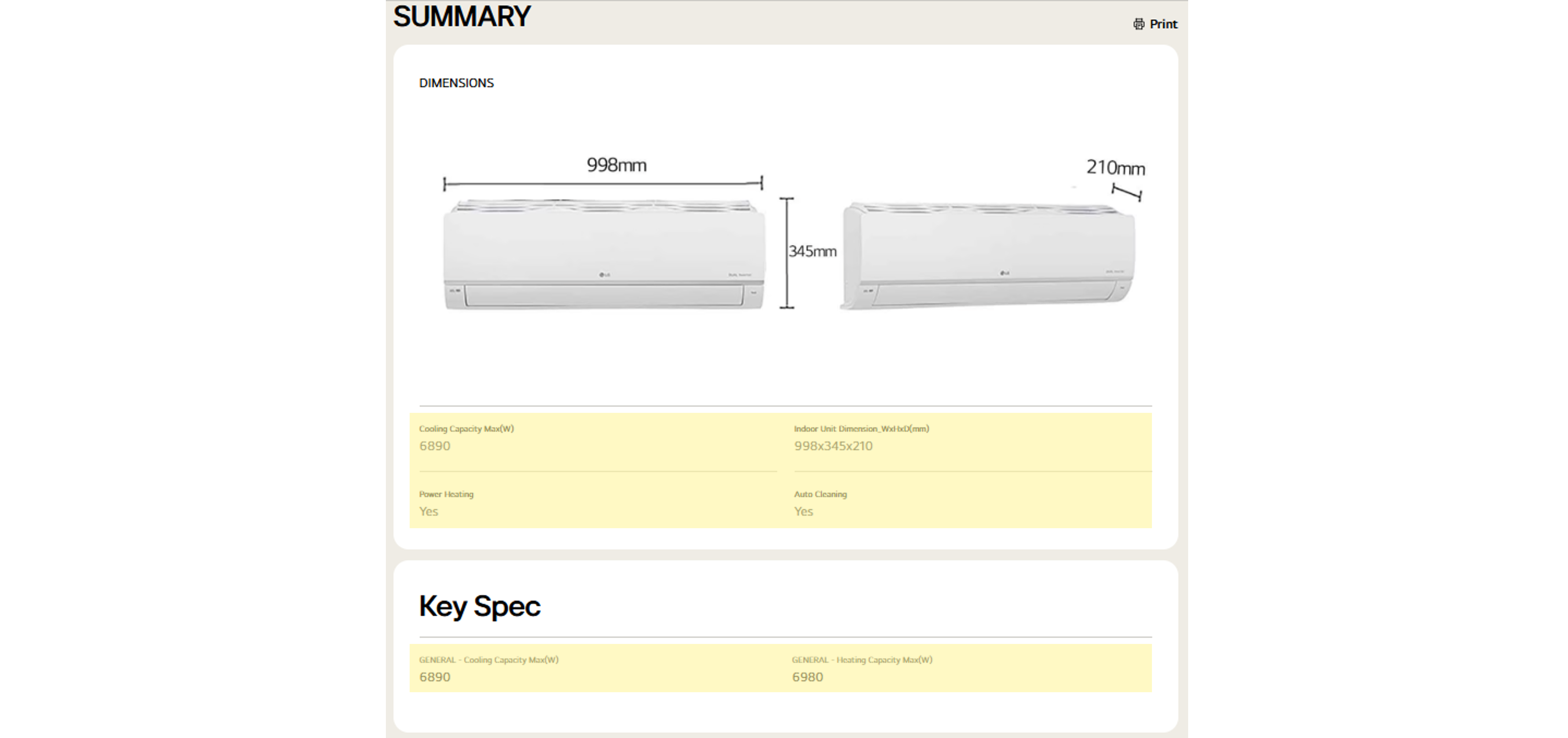Click the GENERAL Heating Capacity Max value 6980
The image size is (1568, 738).
807,677
